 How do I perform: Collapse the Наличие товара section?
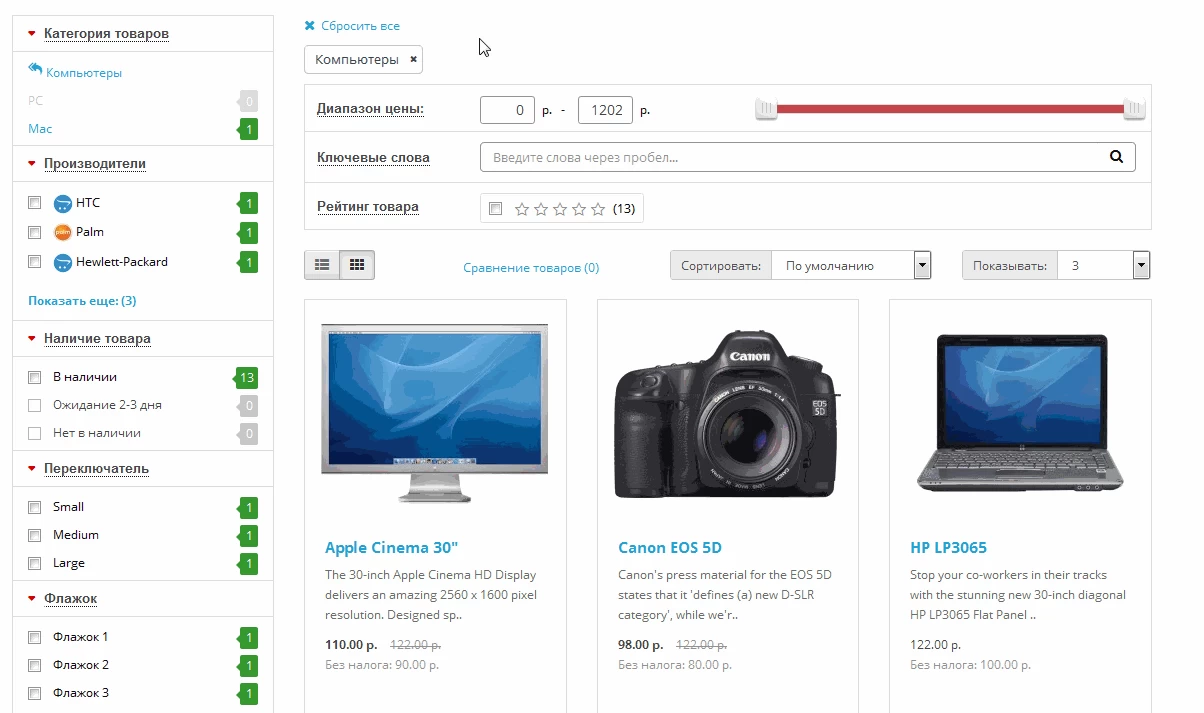point(97,339)
